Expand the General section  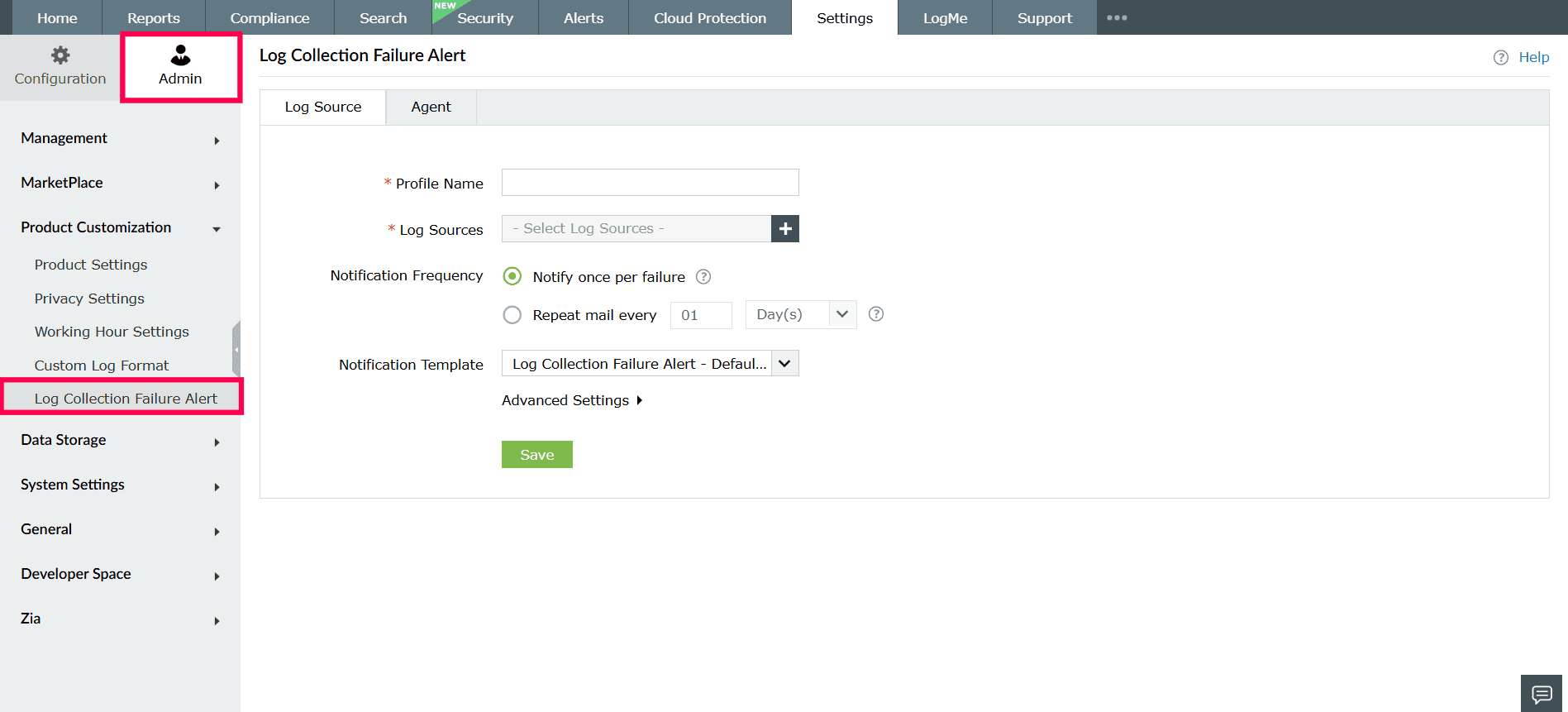[x=121, y=529]
